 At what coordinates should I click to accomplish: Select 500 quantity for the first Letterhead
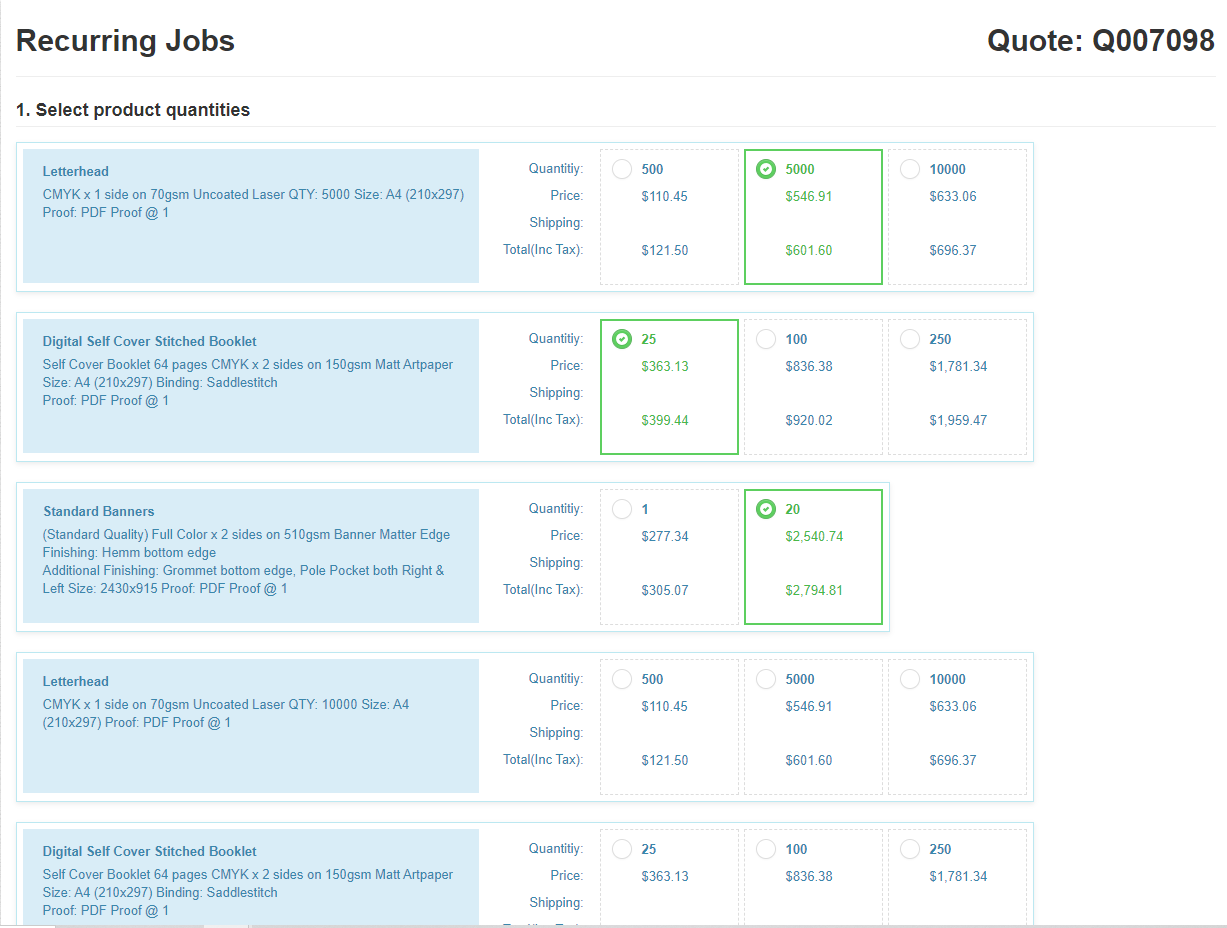(622, 169)
